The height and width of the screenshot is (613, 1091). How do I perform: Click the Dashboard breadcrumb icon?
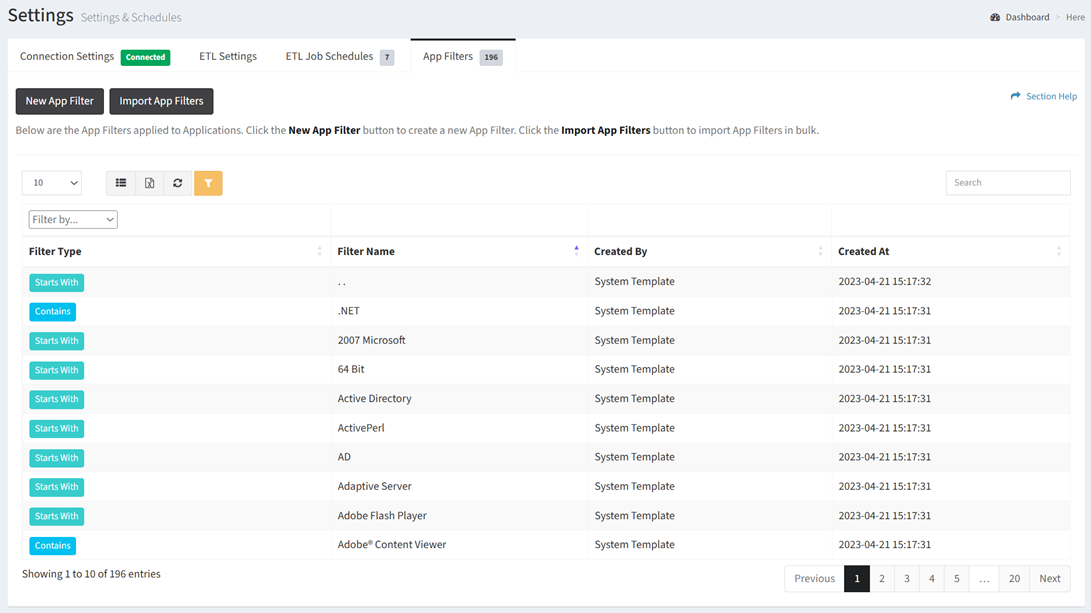995,17
